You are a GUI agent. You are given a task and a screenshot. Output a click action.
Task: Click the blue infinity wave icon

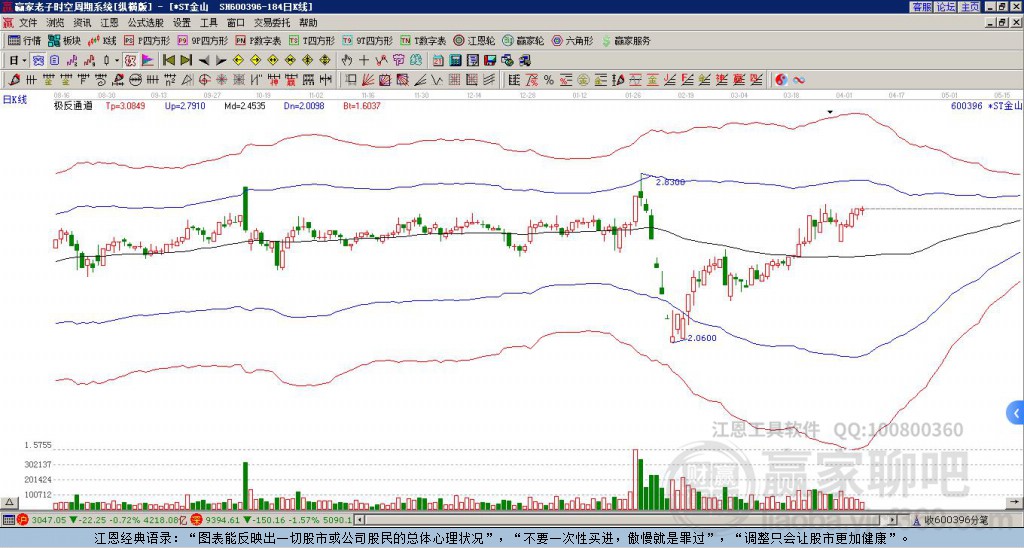[x=799, y=80]
